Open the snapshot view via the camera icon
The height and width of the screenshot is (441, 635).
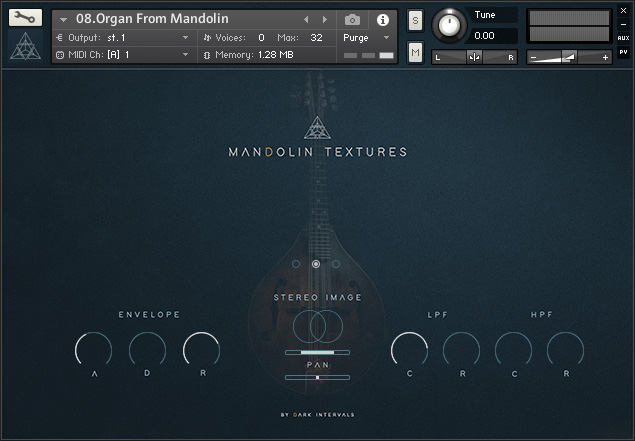(x=352, y=19)
